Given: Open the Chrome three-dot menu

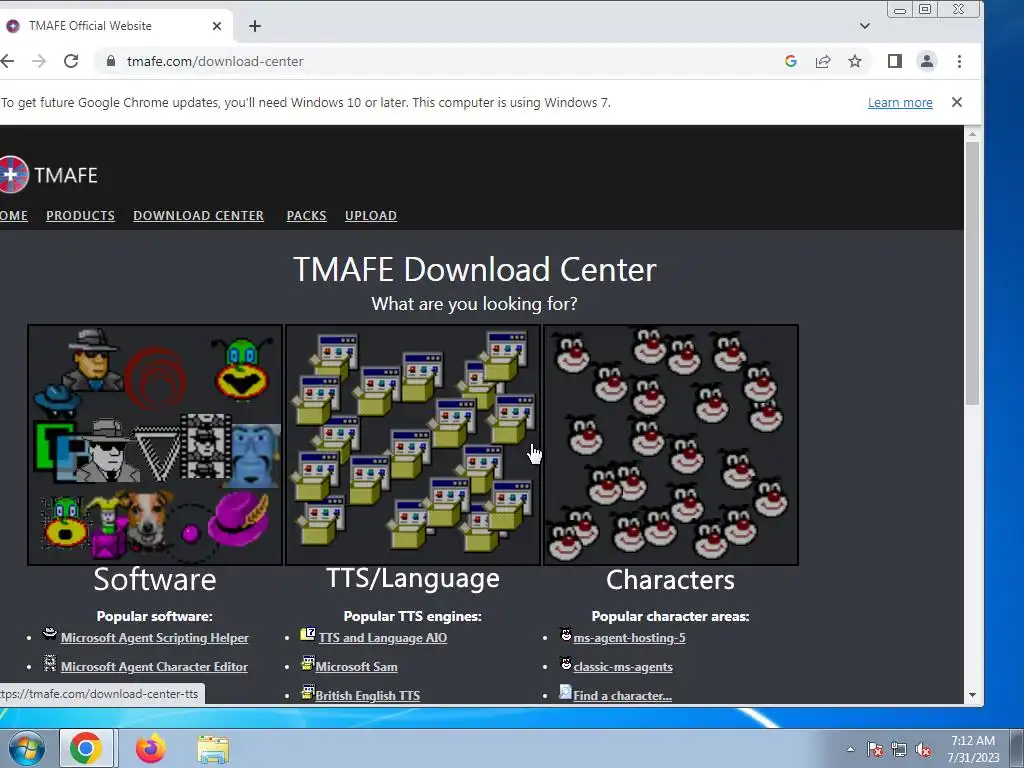Looking at the screenshot, I should tap(959, 61).
